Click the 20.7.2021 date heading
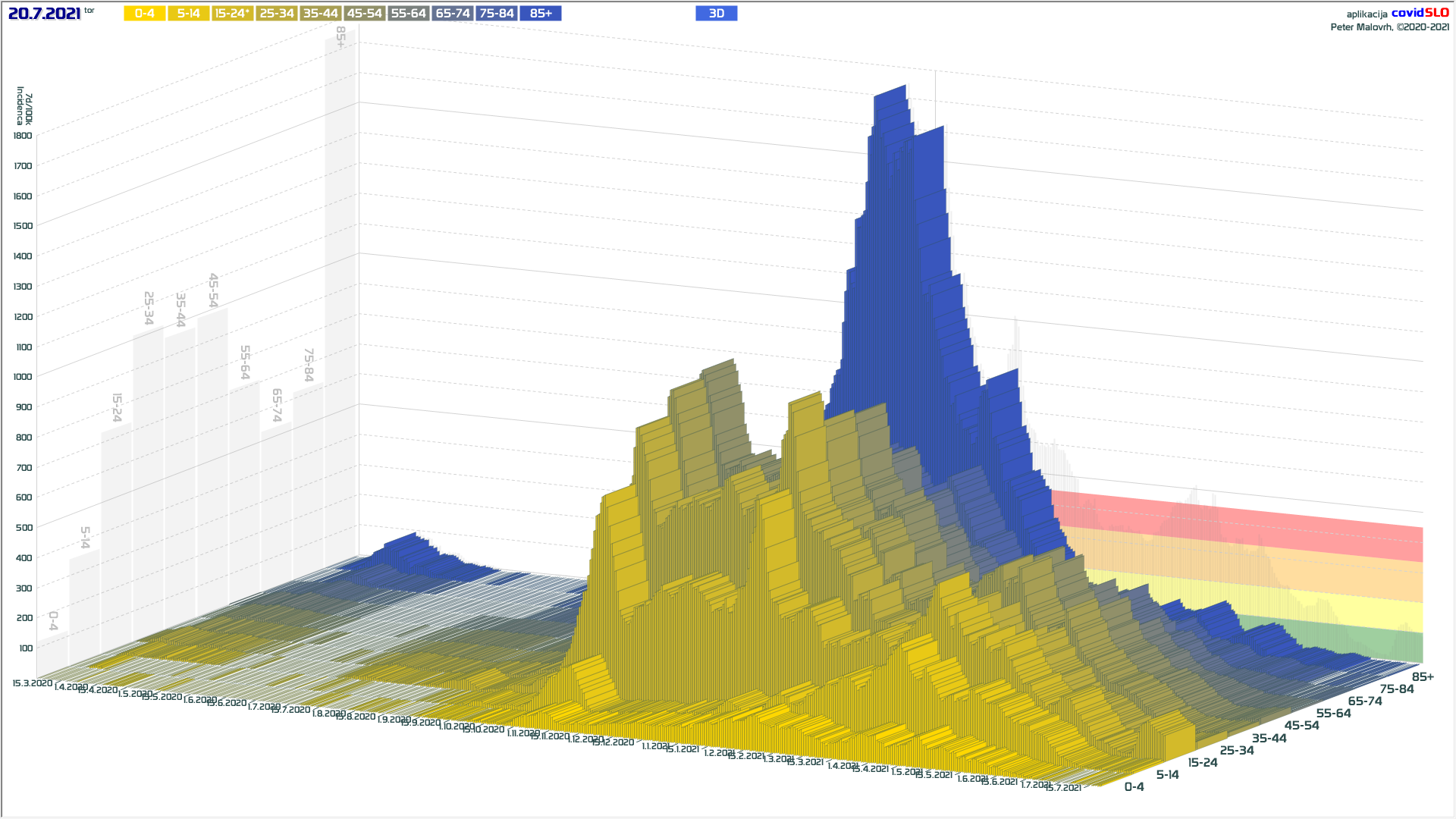 tap(44, 14)
